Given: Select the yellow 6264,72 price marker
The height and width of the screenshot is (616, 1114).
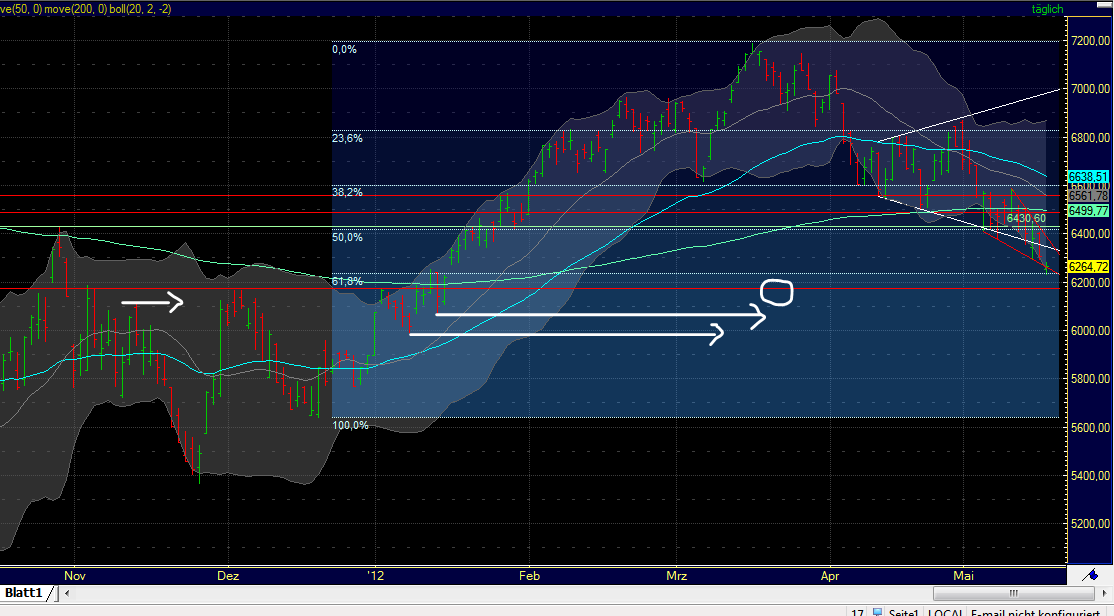Looking at the screenshot, I should tap(1087, 267).
